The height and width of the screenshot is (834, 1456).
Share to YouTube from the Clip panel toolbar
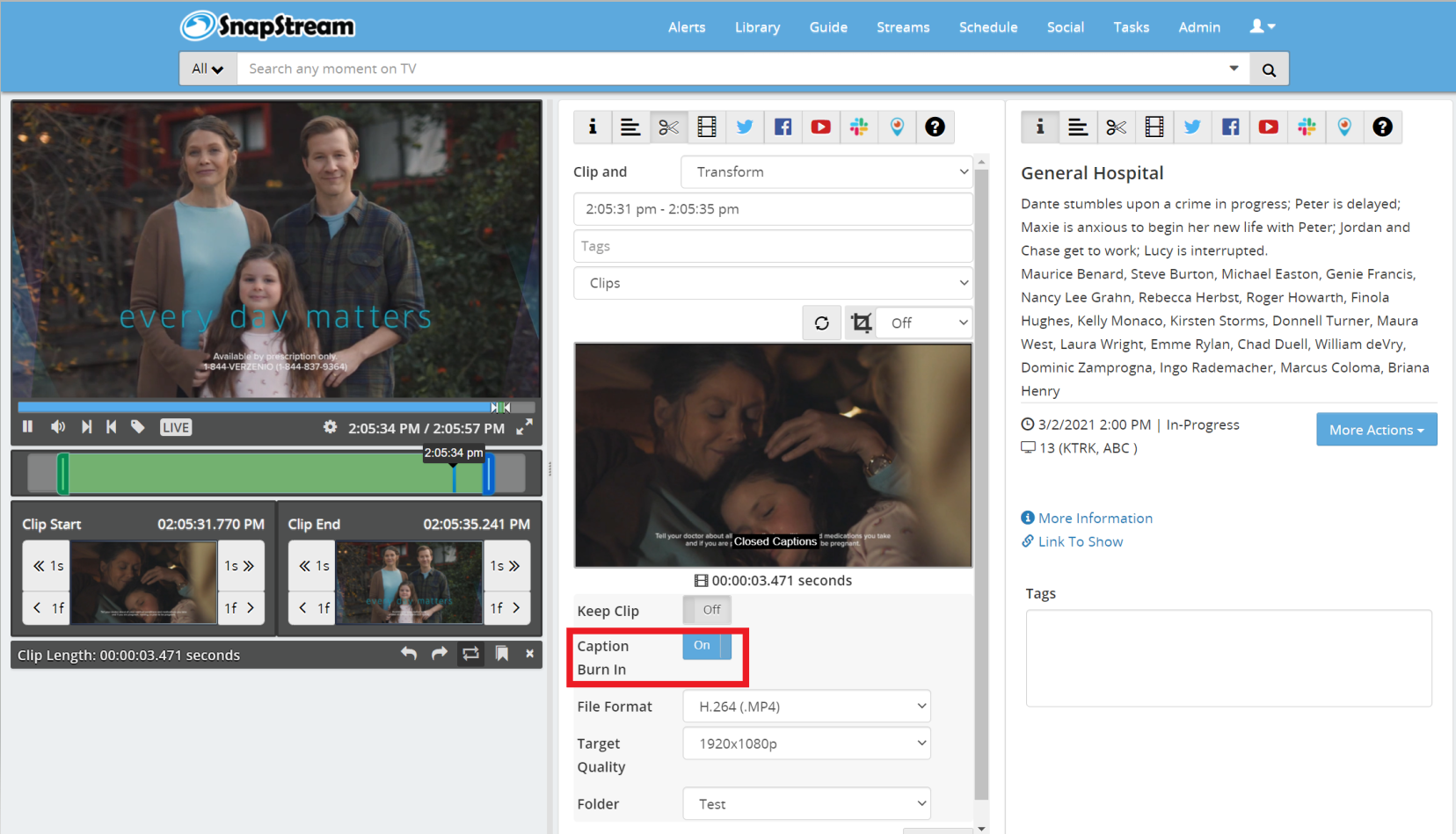pyautogui.click(x=821, y=127)
